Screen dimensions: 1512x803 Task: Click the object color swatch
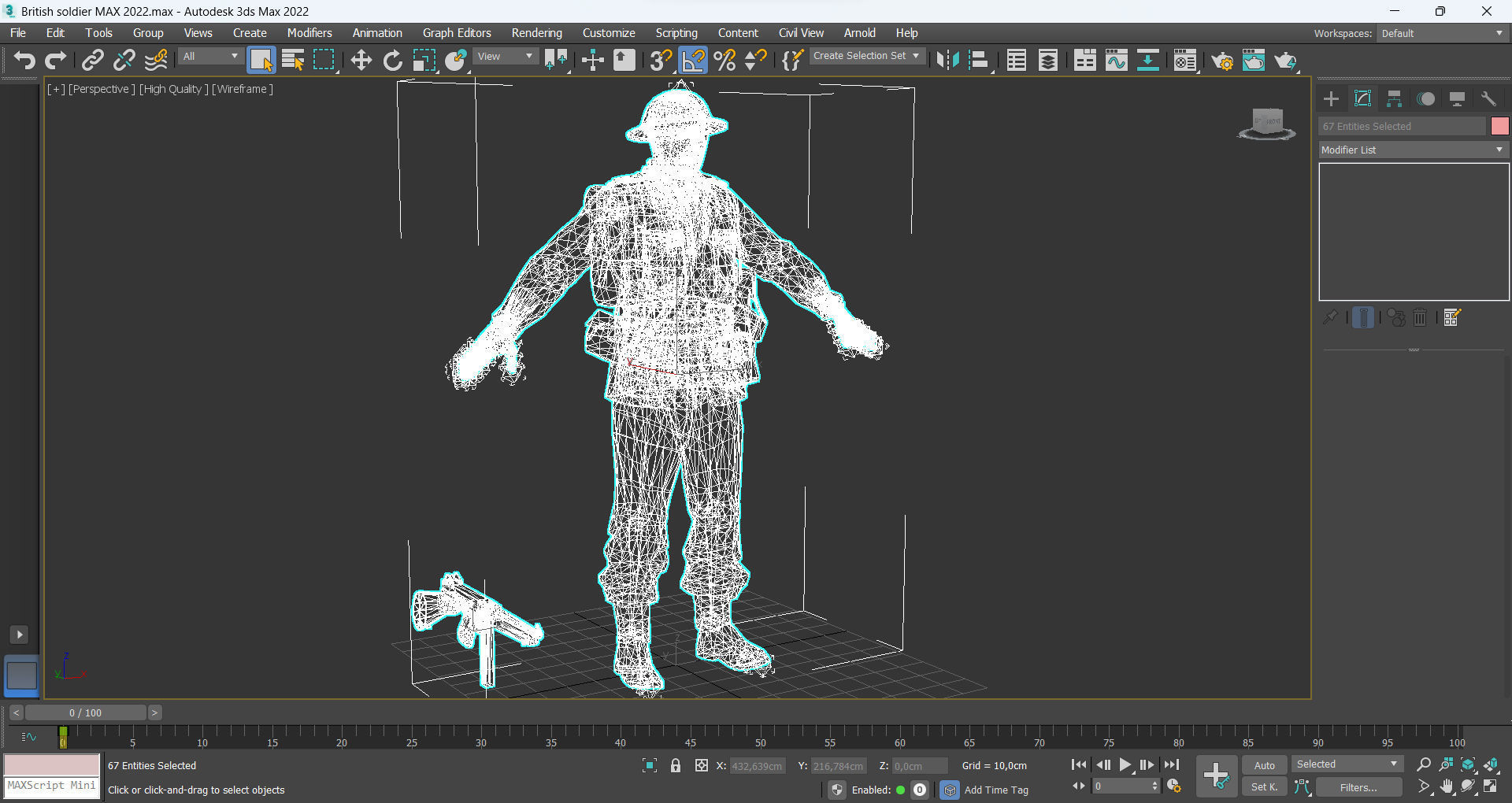1499,126
